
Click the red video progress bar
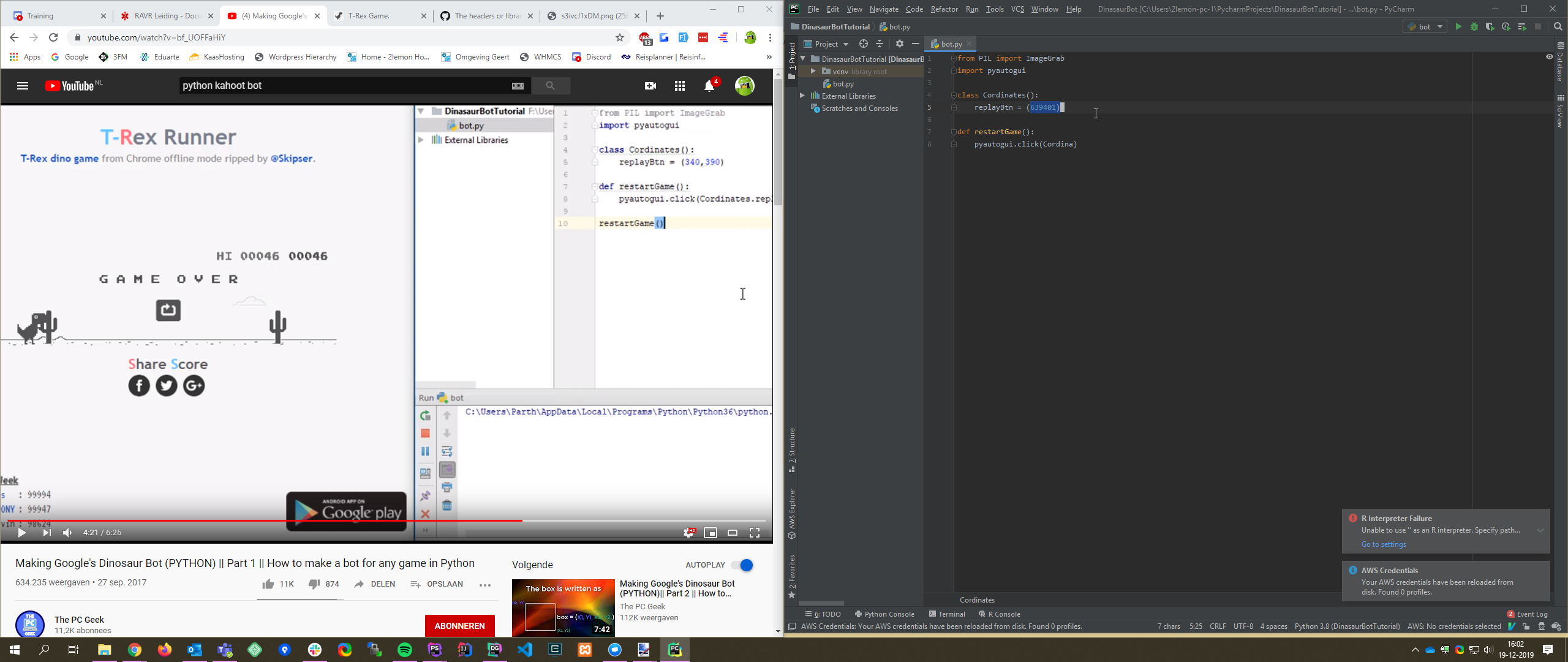click(263, 520)
